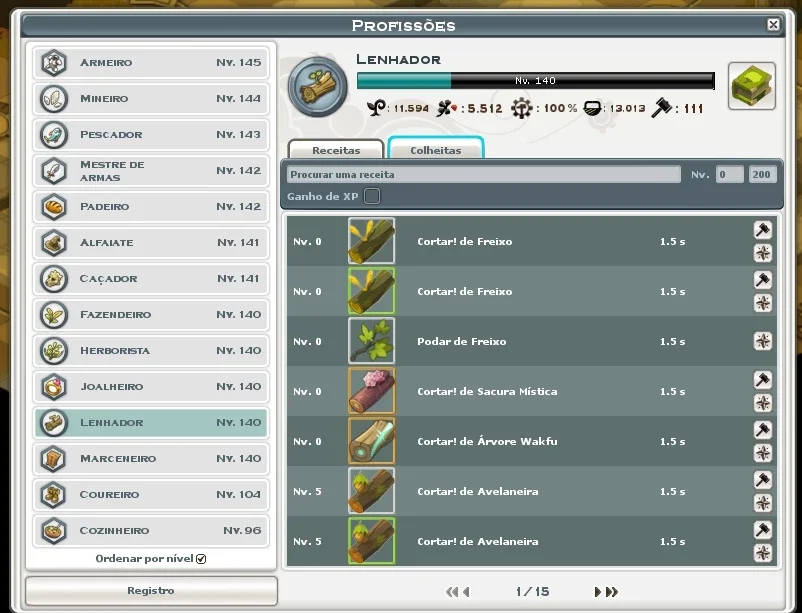This screenshot has width=802, height=613.
Task: Click the Árvore Wakfu log thumbnail
Action: (371, 441)
